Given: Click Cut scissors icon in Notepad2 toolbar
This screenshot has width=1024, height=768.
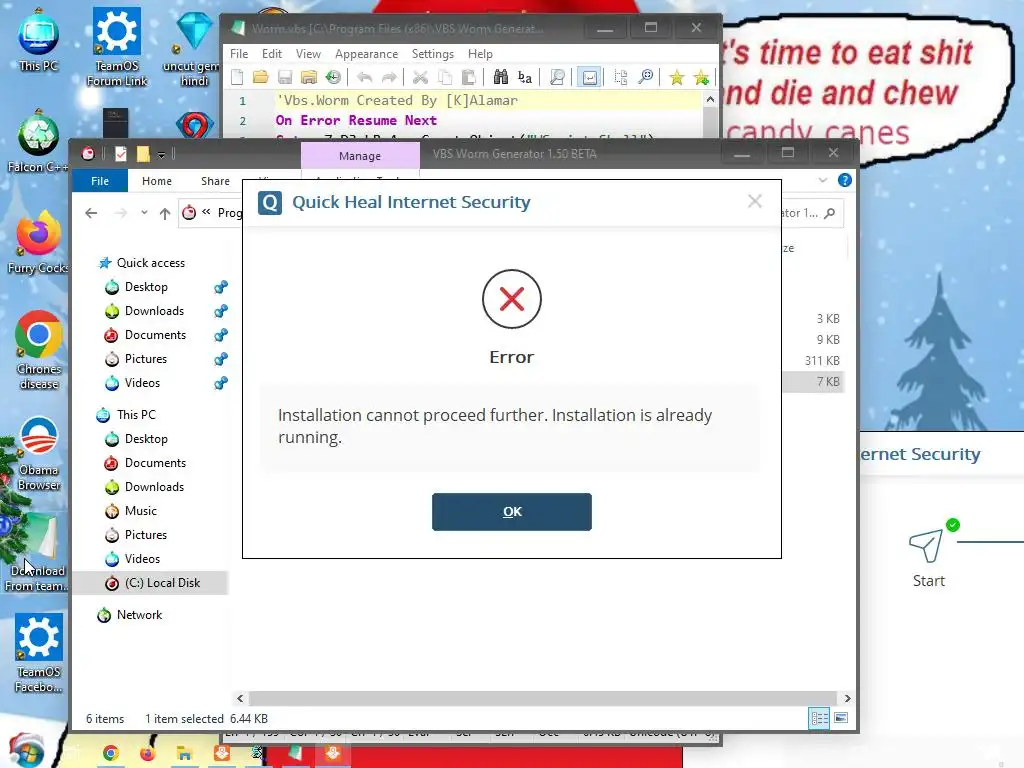Looking at the screenshot, I should pos(420,78).
